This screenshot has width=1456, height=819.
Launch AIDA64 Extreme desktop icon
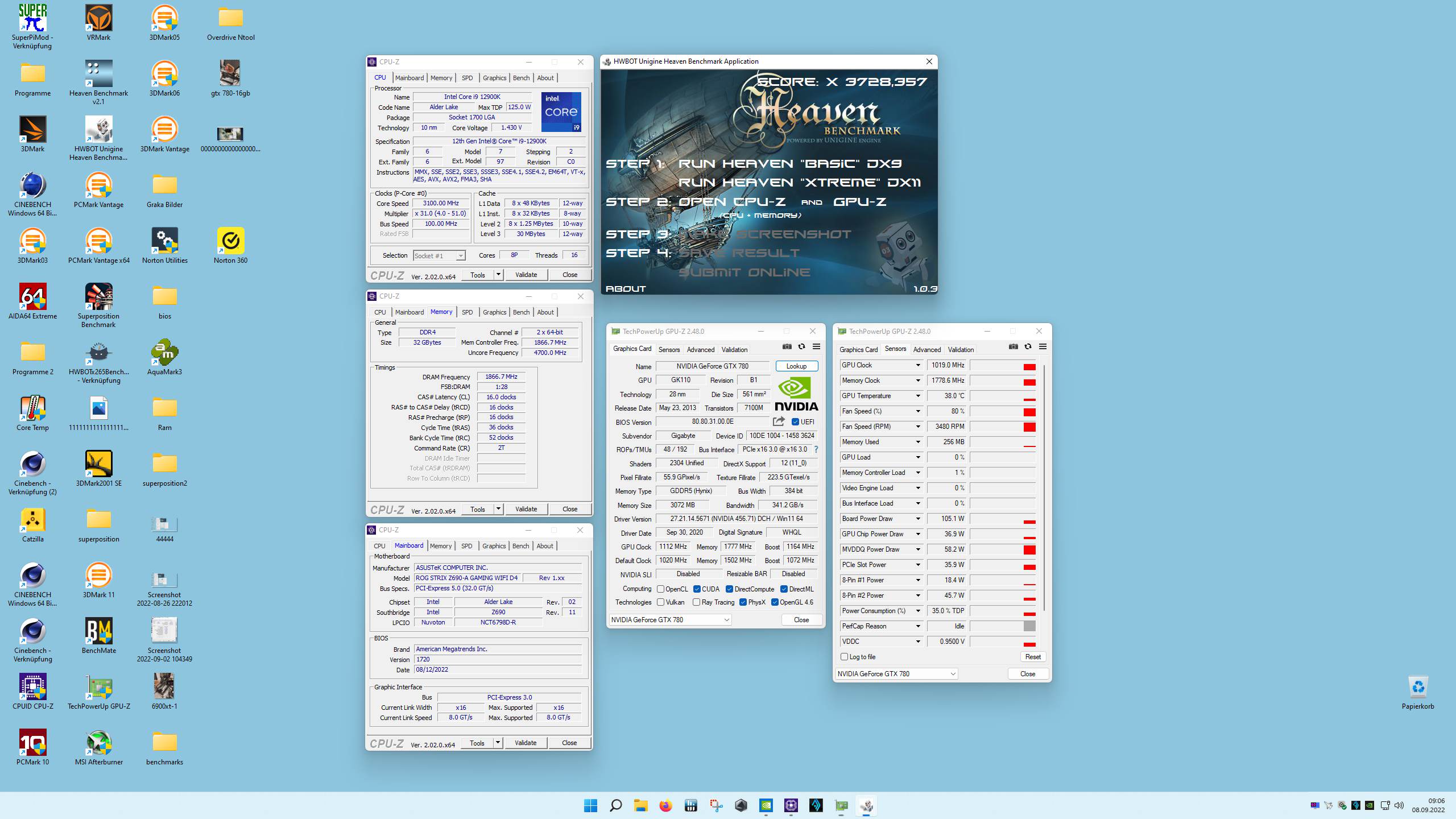click(x=32, y=301)
